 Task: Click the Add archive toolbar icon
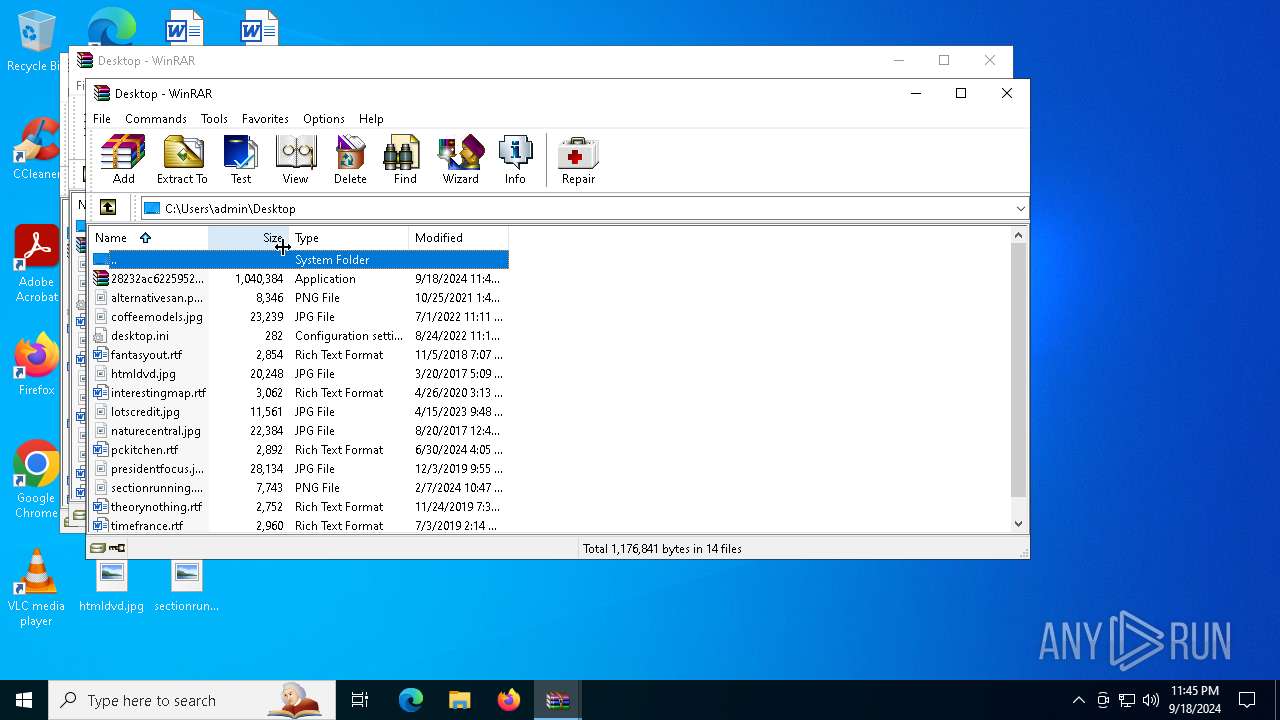click(x=123, y=160)
